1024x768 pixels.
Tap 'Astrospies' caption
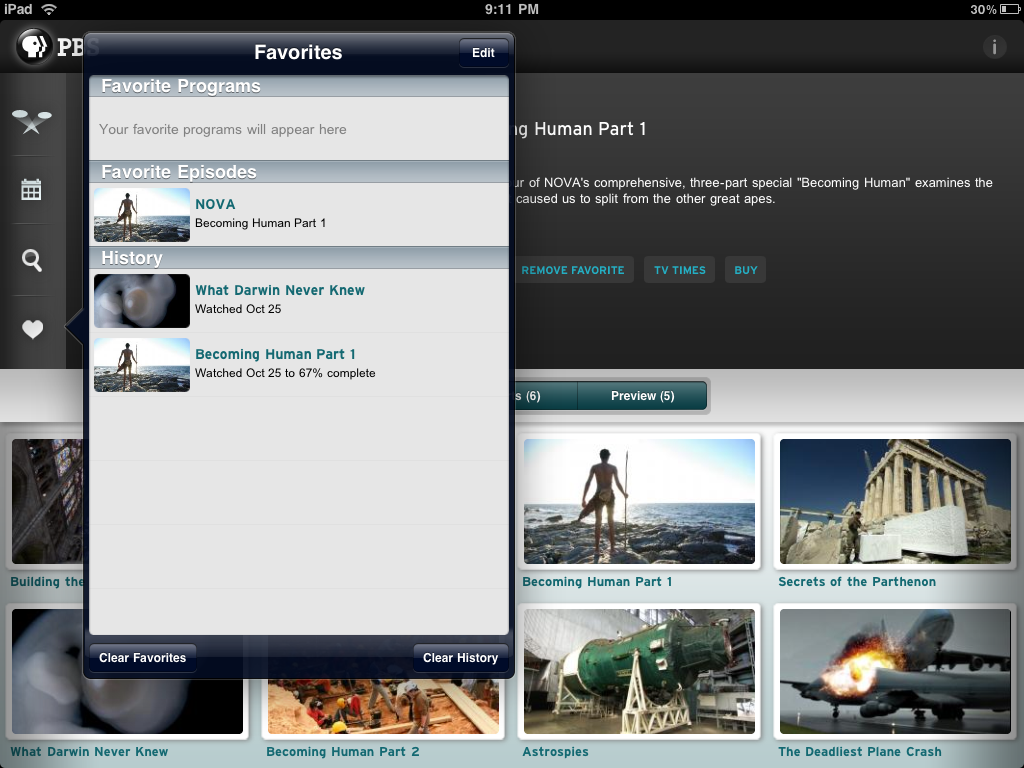click(555, 752)
